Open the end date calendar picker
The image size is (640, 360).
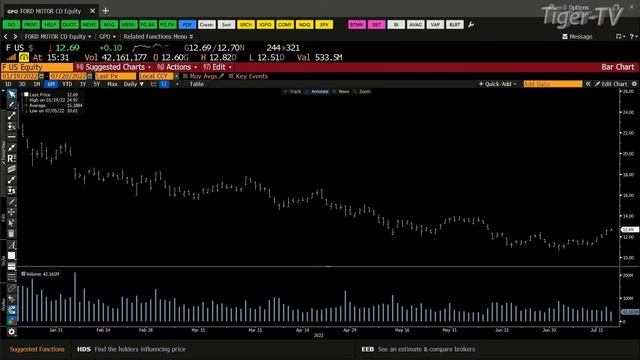coord(90,76)
